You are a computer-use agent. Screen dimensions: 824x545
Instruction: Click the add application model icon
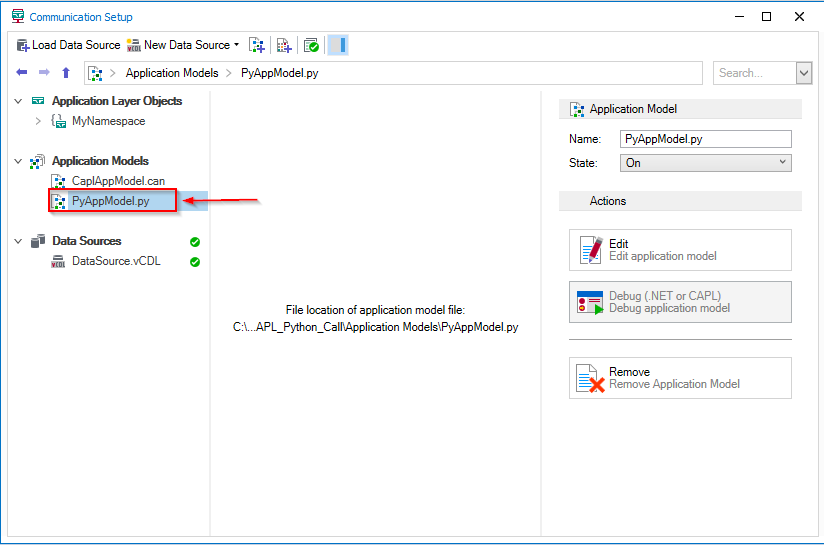point(258,45)
